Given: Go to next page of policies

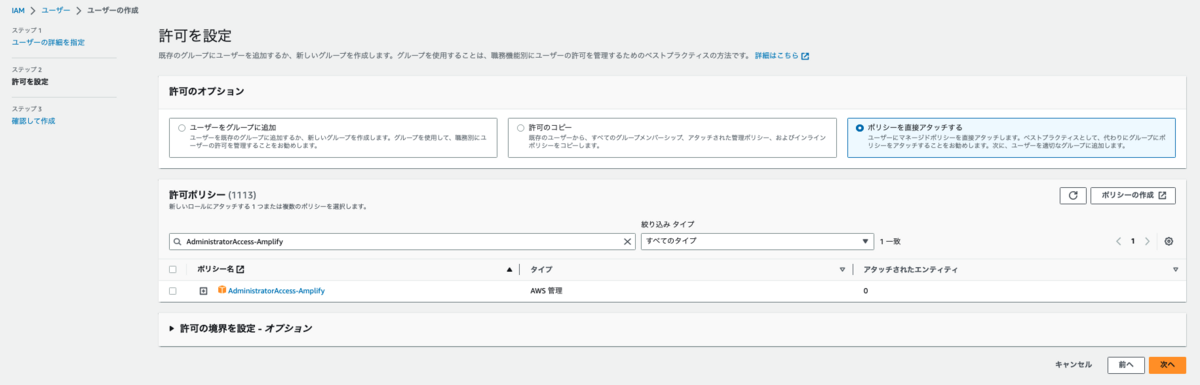Looking at the screenshot, I should click(x=1147, y=241).
